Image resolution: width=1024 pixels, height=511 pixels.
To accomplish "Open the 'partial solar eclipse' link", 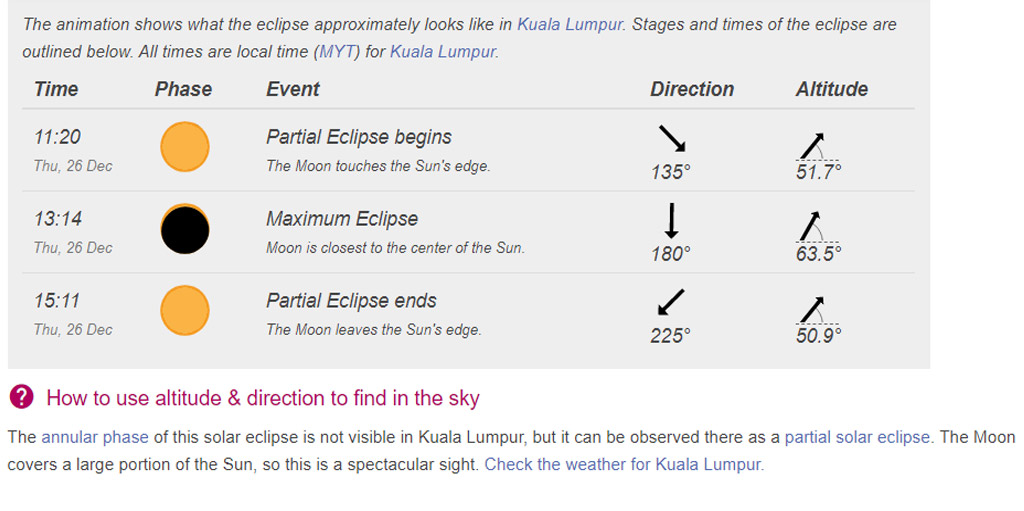I will [x=857, y=437].
